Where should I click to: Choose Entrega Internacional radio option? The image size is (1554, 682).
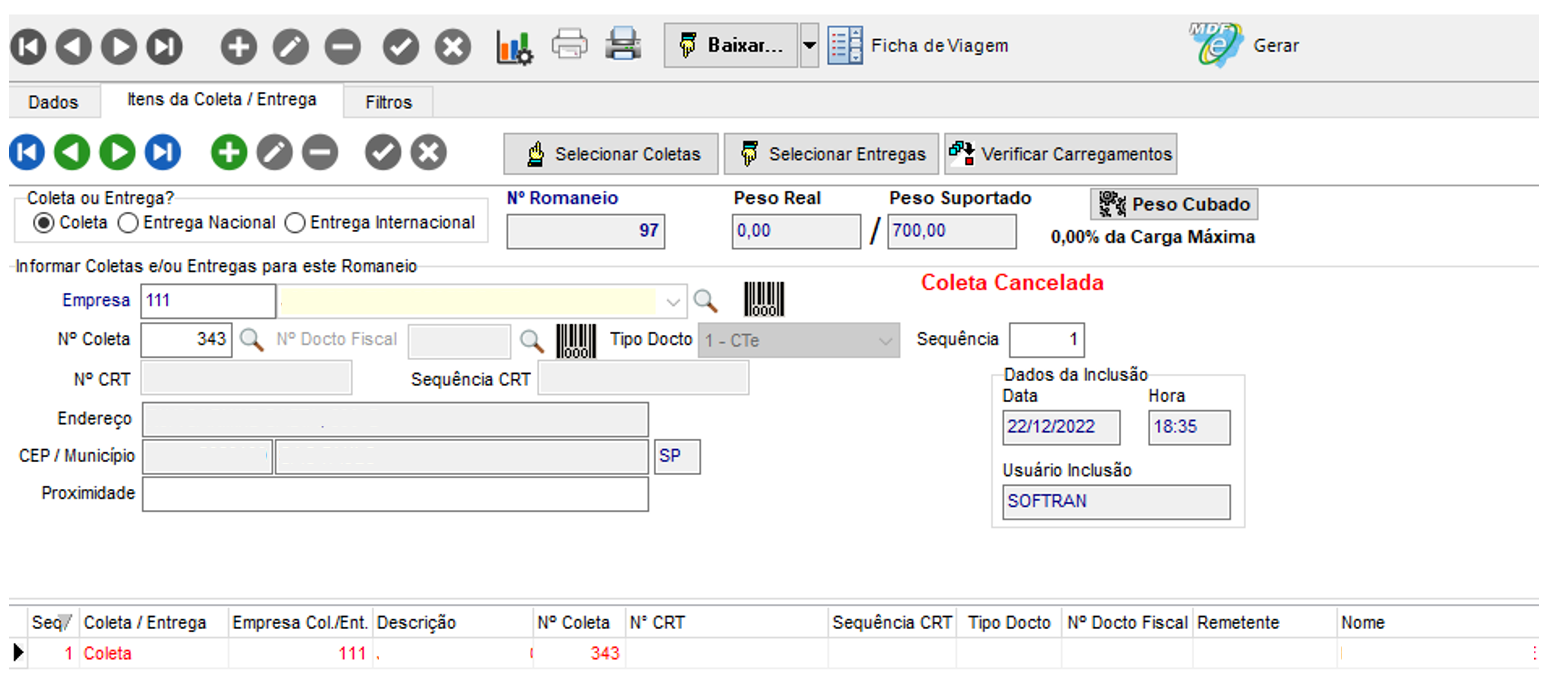coord(295,223)
